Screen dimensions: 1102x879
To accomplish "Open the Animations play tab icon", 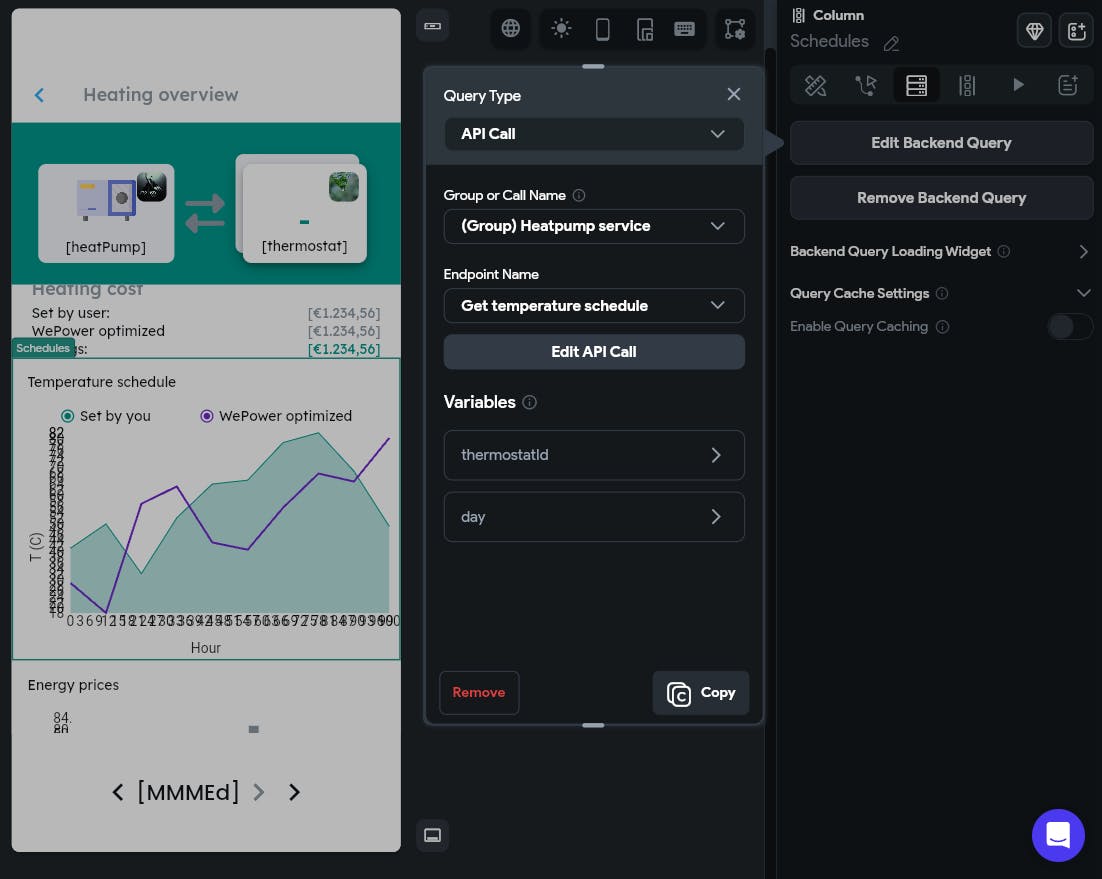I will (x=1018, y=86).
